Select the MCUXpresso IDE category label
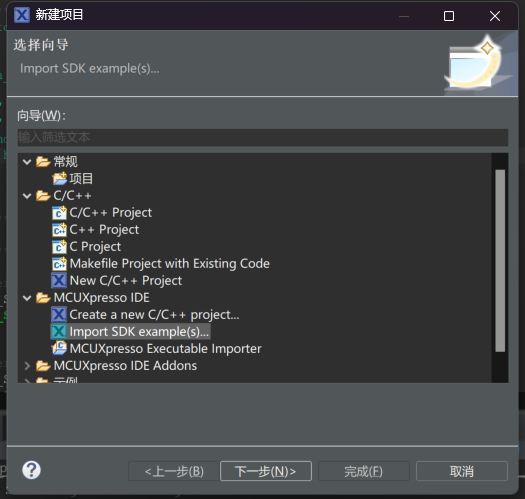Image resolution: width=525 pixels, height=499 pixels. coord(101,298)
